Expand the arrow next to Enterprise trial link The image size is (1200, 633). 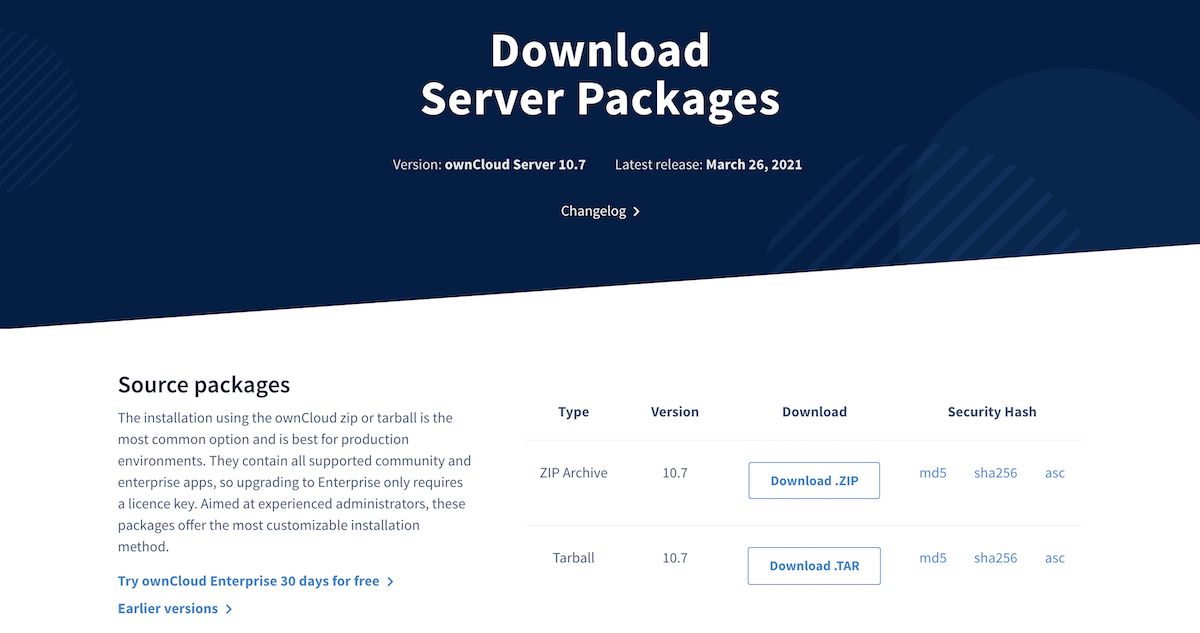[390, 580]
